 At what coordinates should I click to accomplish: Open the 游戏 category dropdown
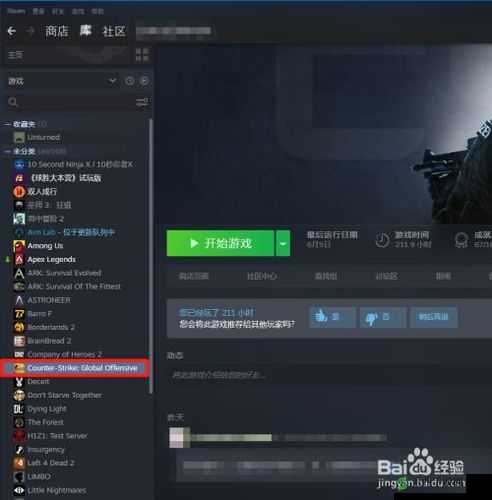coord(112,81)
